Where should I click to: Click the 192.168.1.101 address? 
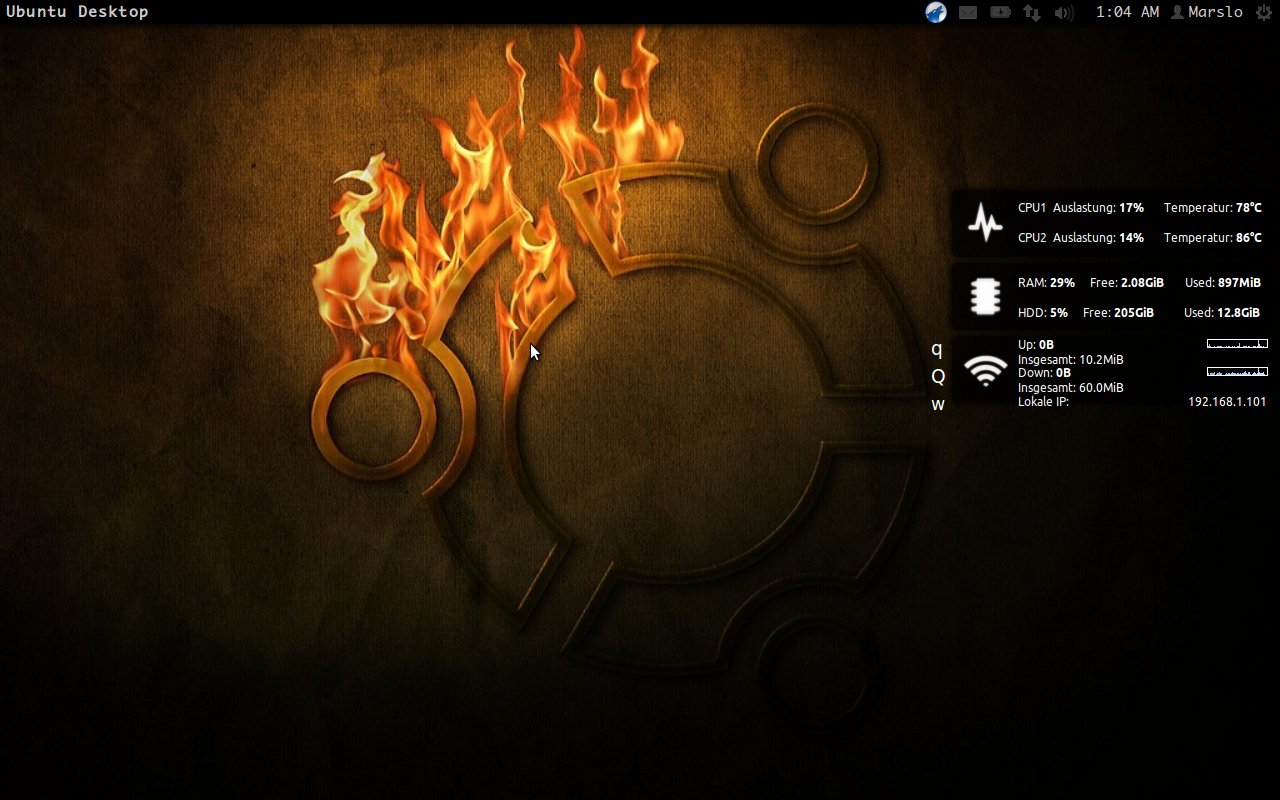click(1227, 402)
